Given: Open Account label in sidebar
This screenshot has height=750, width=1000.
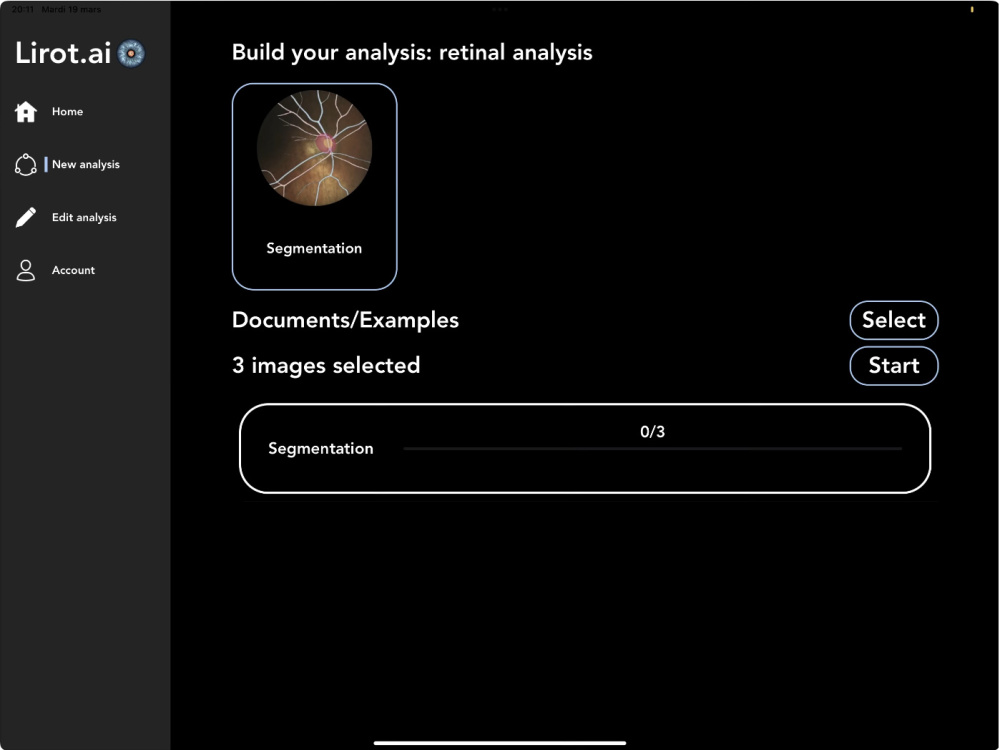Looking at the screenshot, I should coord(73,270).
